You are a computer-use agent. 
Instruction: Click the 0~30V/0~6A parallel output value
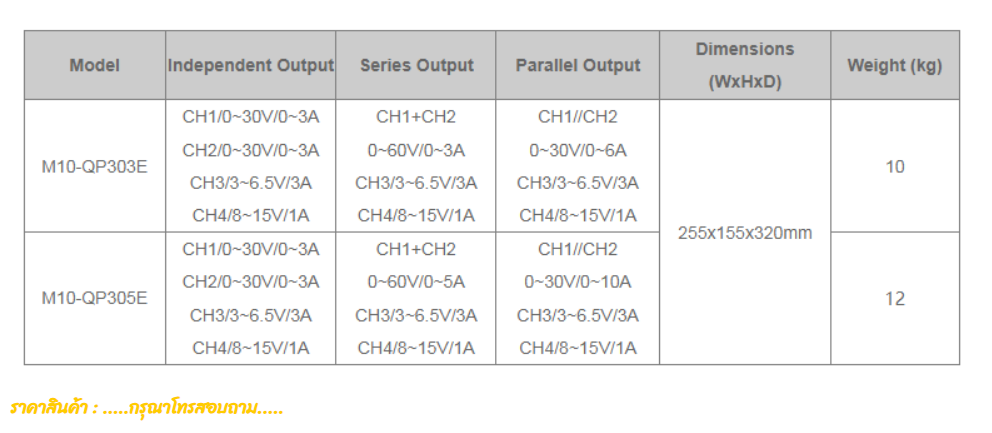point(578,150)
